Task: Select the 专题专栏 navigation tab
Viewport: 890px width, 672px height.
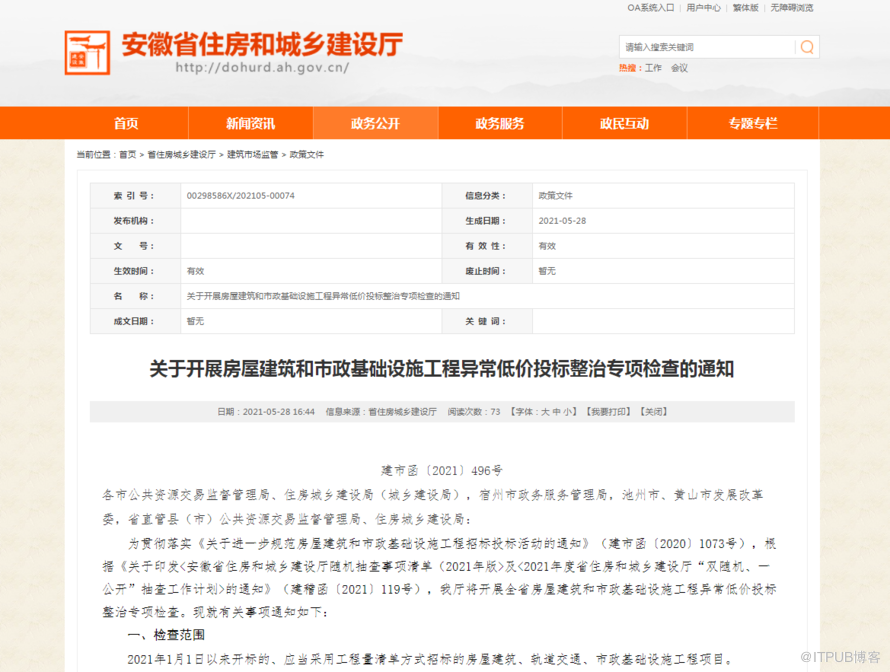Action: pos(752,123)
